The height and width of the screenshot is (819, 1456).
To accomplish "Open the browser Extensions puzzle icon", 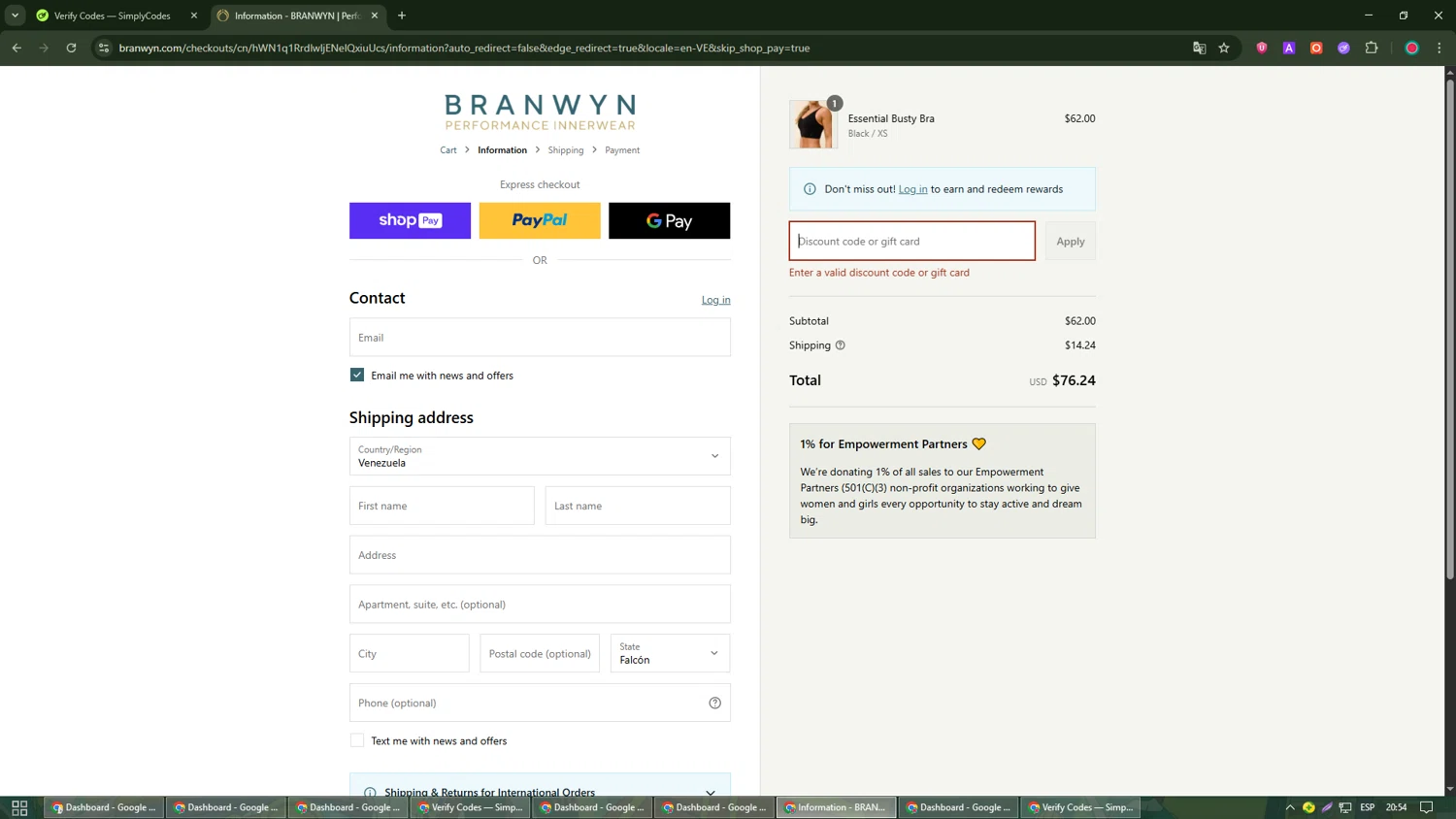I will point(1372,48).
